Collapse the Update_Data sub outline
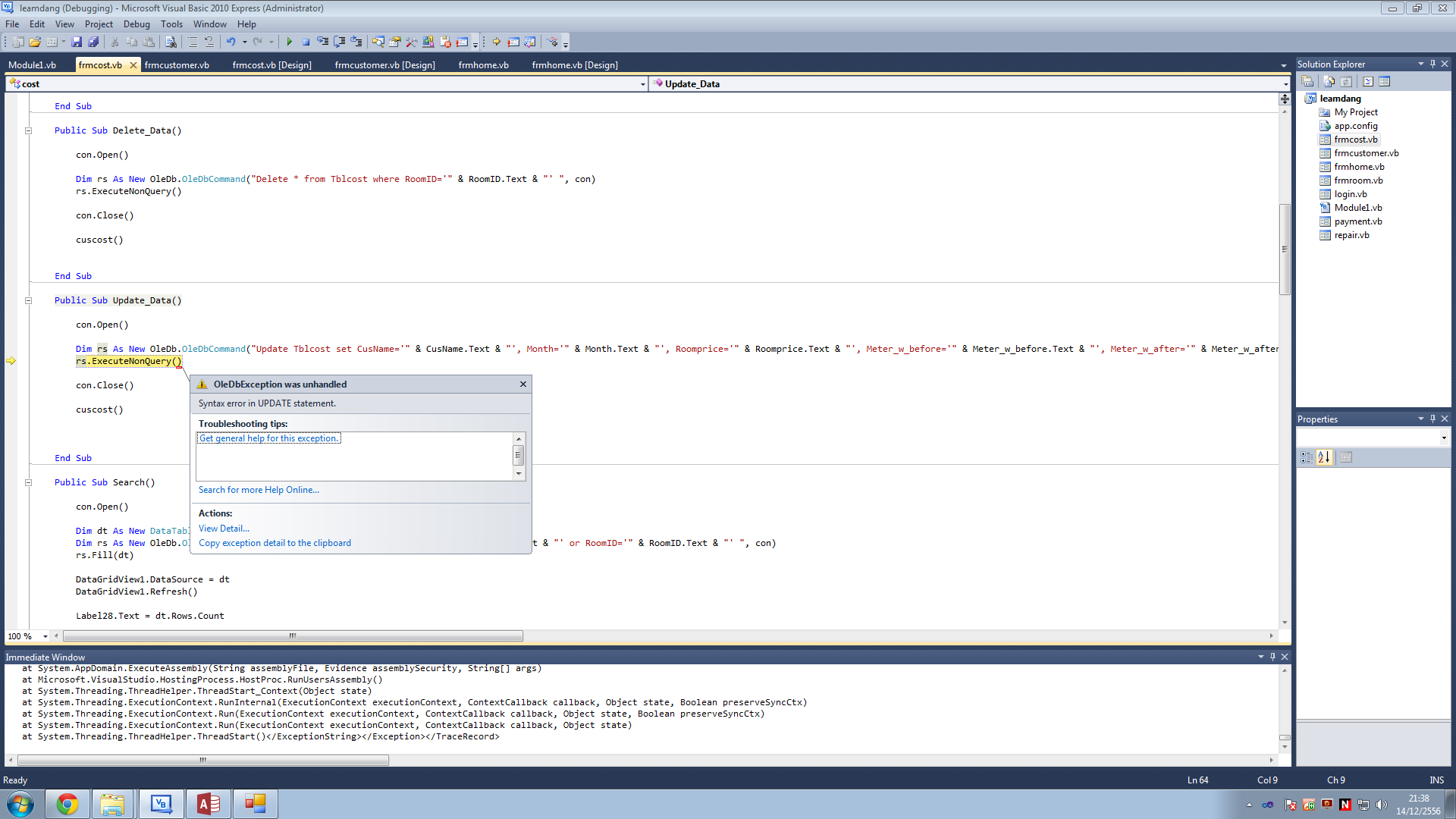 tap(29, 300)
